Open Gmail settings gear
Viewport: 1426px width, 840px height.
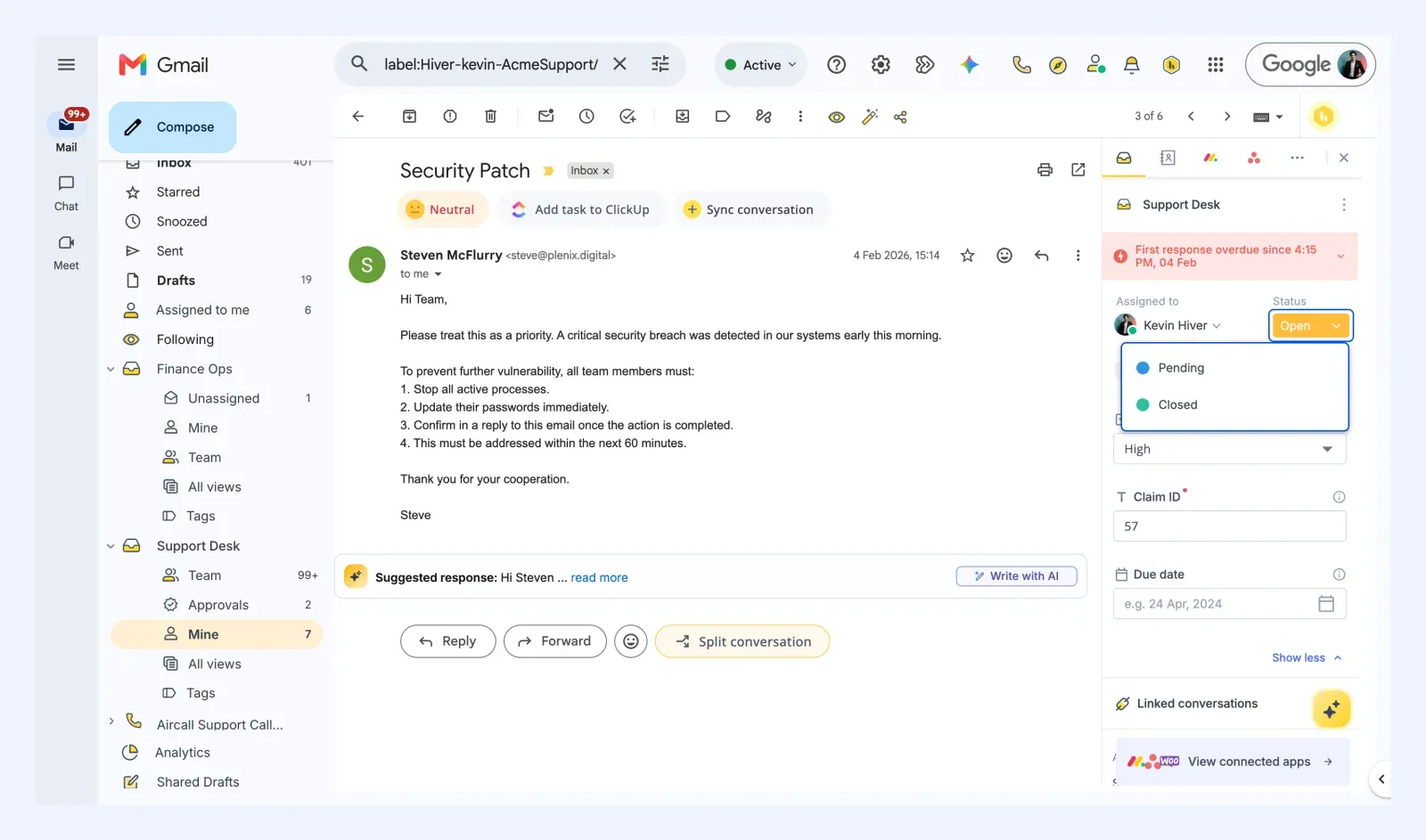pos(881,64)
